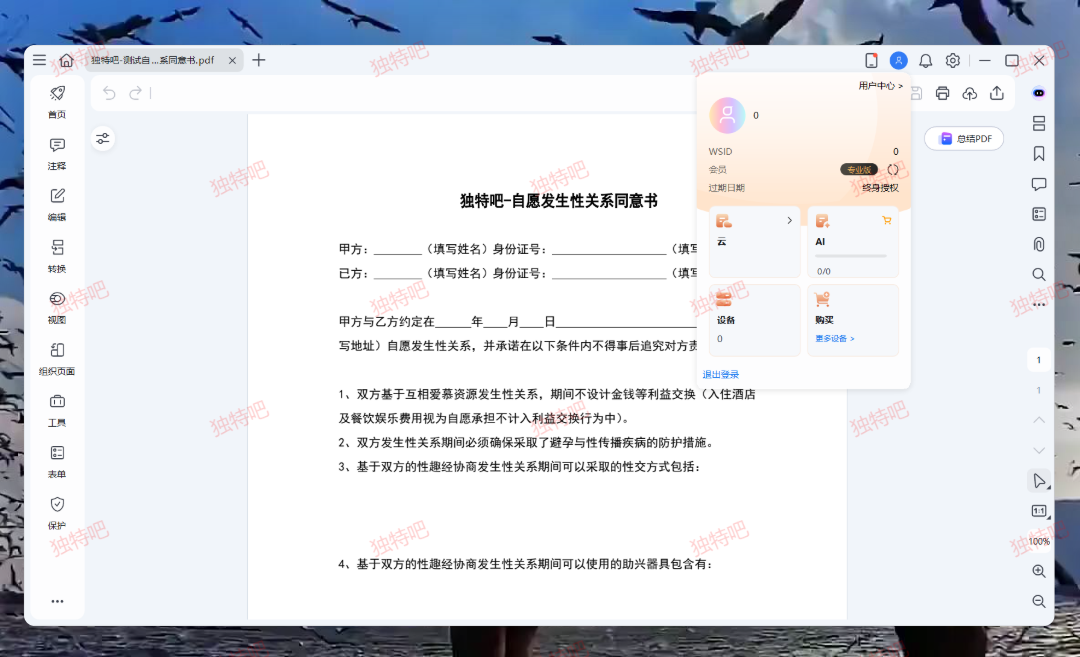Click the mobile device icon in title bar
This screenshot has width=1080, height=657.
(871, 61)
